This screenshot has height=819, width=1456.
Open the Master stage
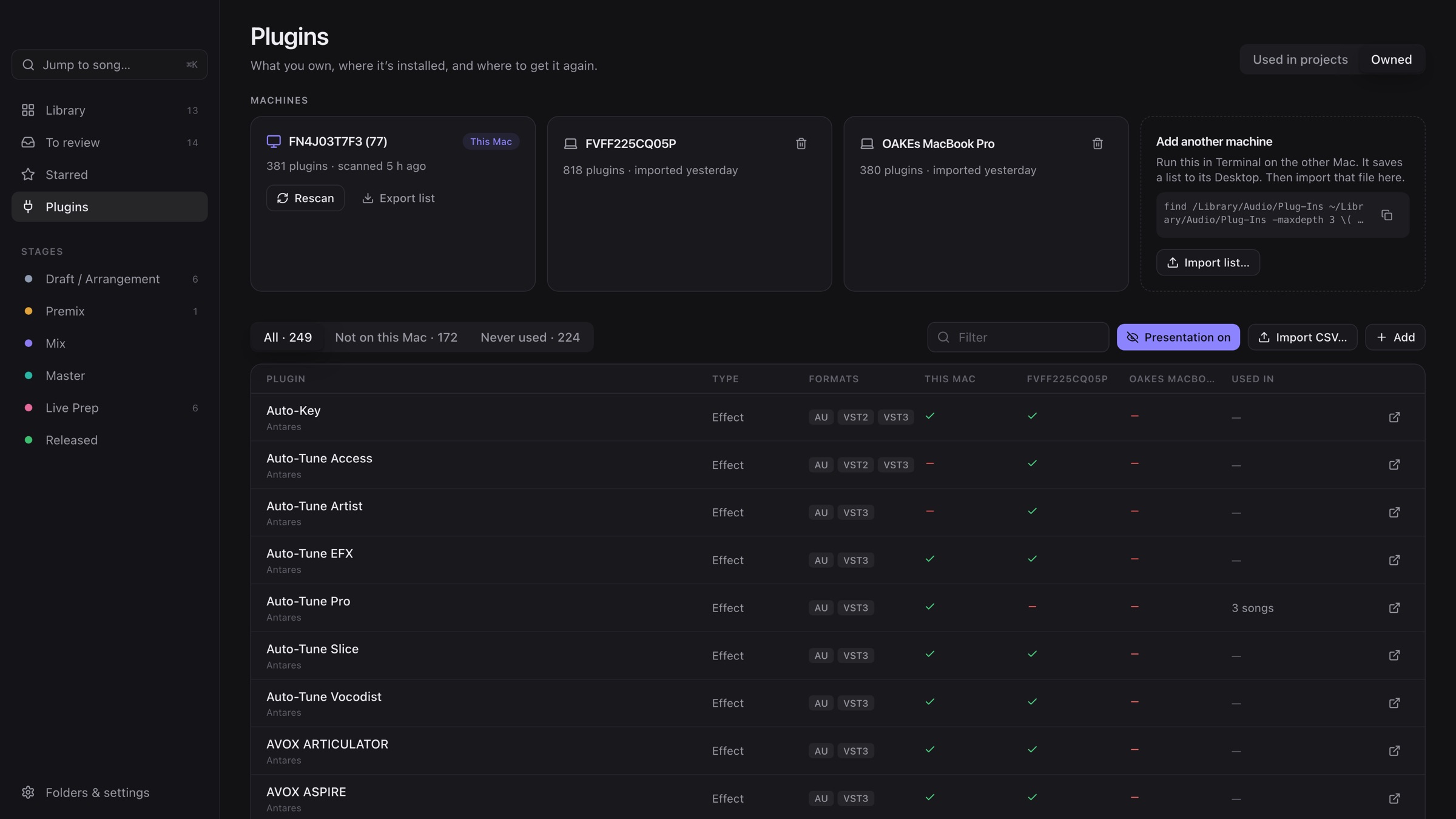[110, 376]
